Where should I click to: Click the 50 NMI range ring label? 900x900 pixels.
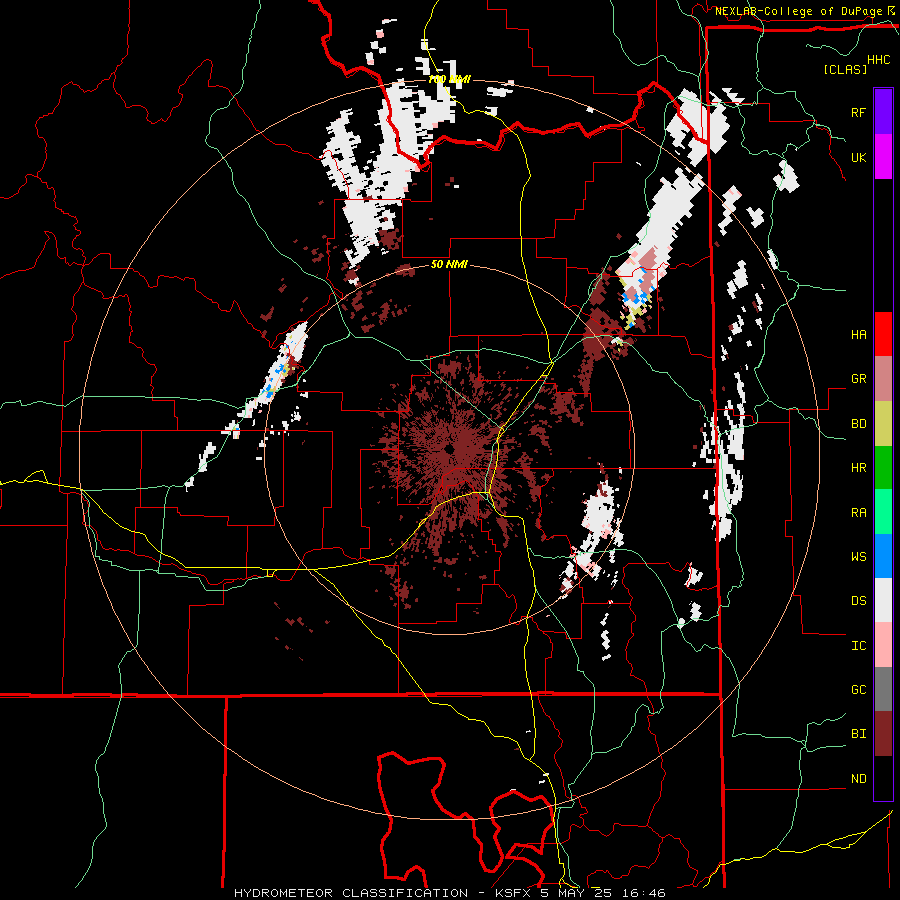(x=449, y=265)
